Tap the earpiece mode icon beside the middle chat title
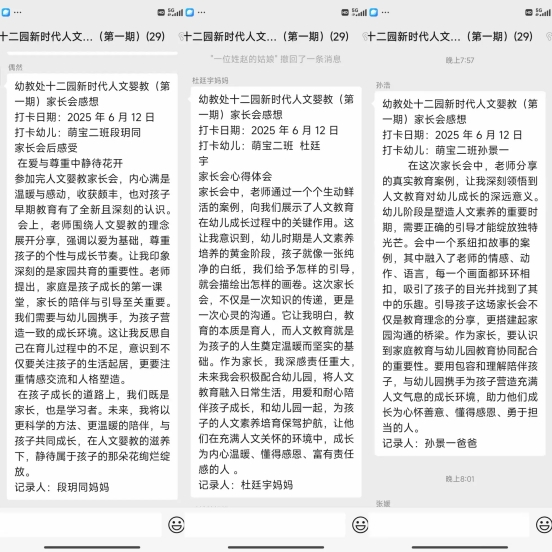This screenshot has width=552, height=552. pos(181,36)
